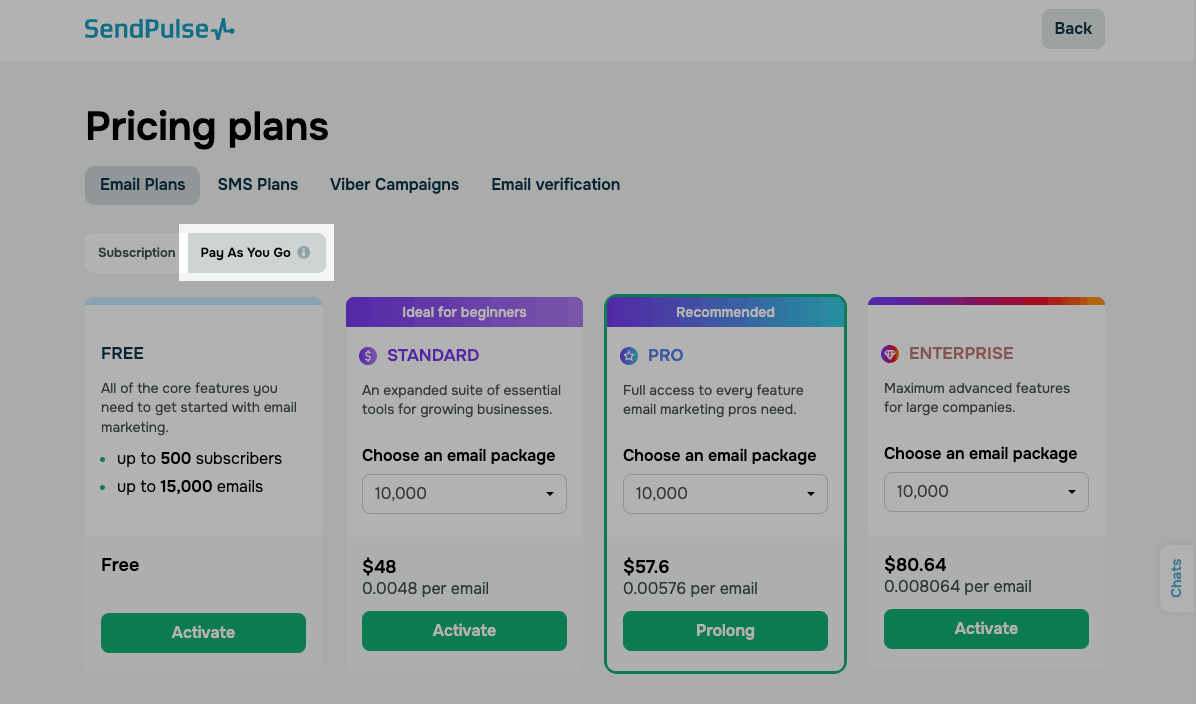This screenshot has height=704, width=1196.
Task: Open the Standard email package dropdown
Action: (x=464, y=493)
